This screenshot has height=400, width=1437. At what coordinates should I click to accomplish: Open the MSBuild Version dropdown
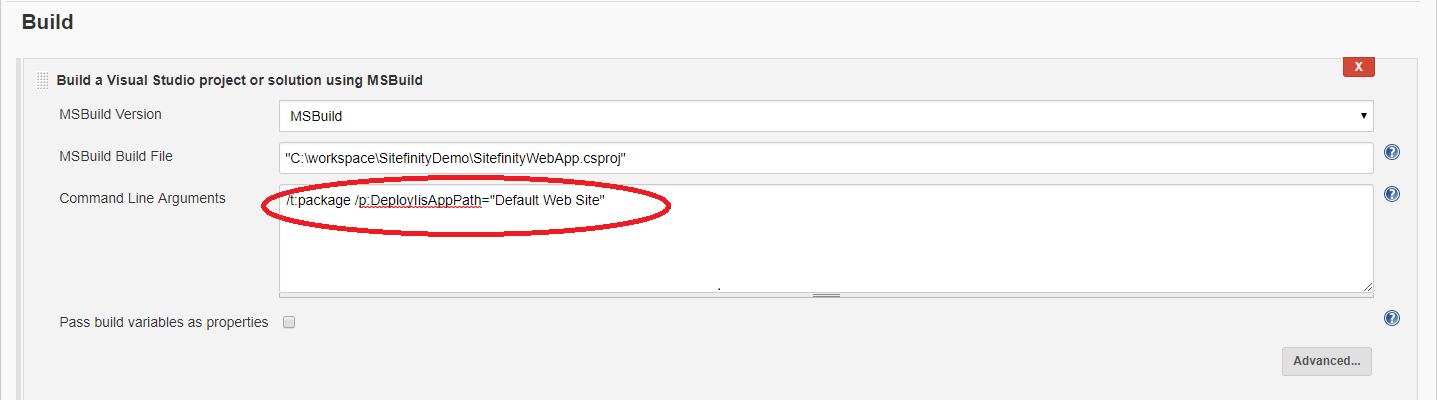825,116
